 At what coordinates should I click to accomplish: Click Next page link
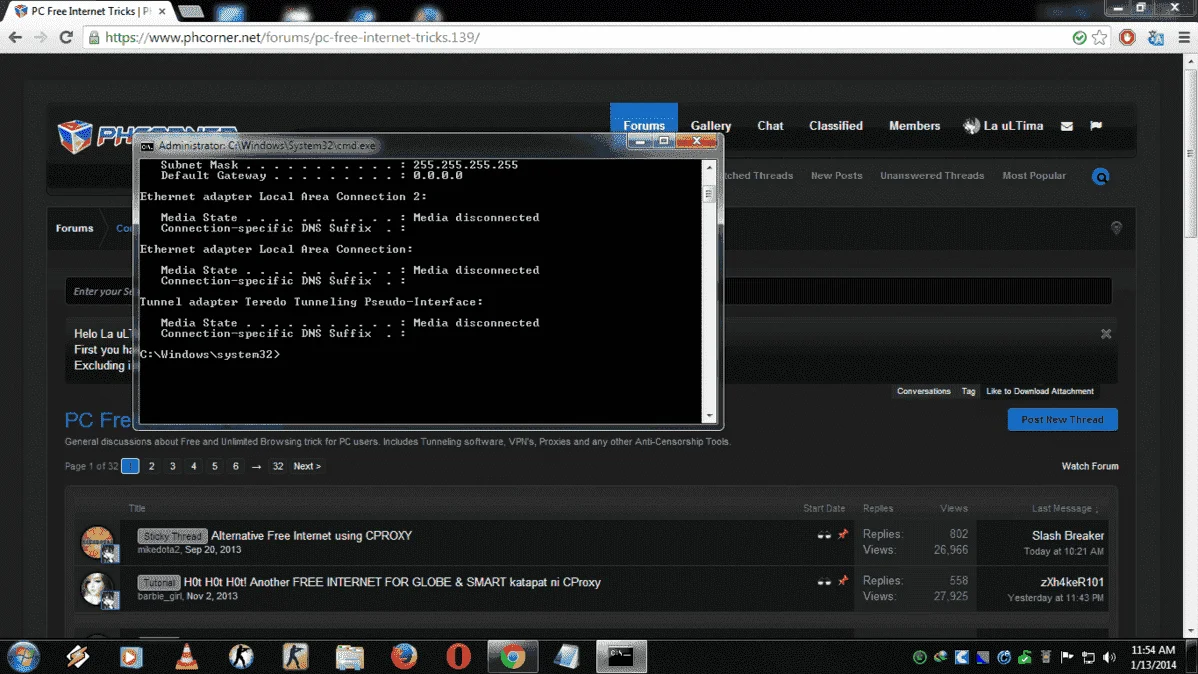click(307, 466)
